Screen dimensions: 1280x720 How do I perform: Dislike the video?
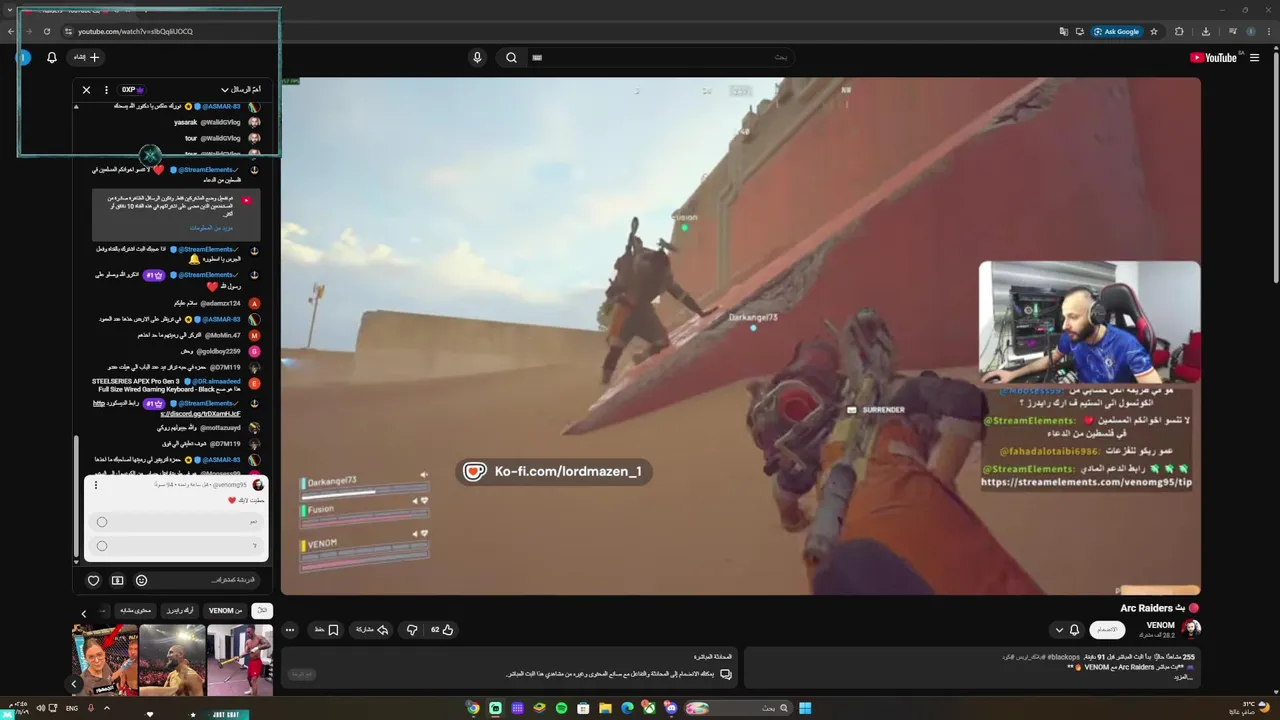click(x=411, y=630)
